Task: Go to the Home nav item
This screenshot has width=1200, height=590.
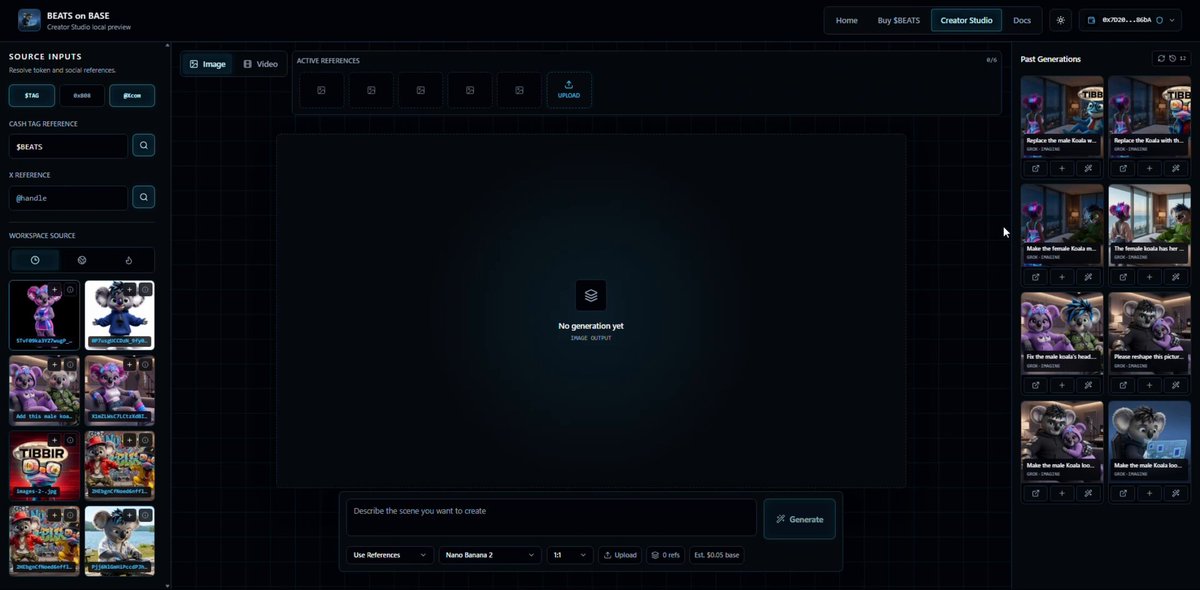Action: pos(846,20)
